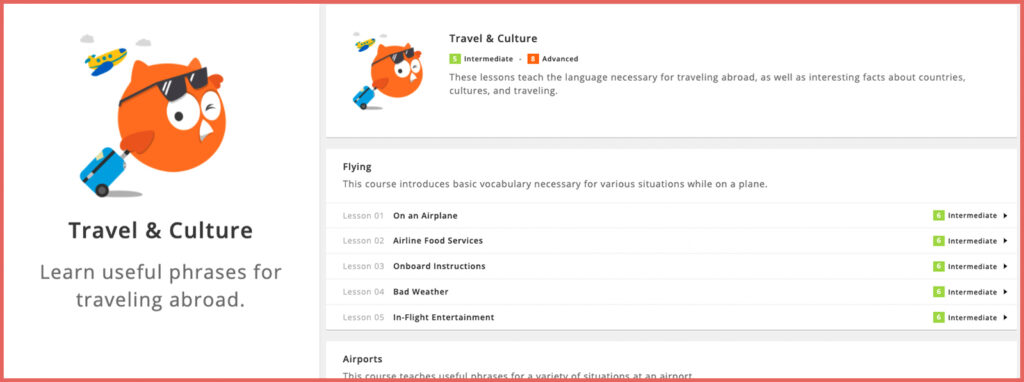Expand In-Flight Entertainment lesson arrow

point(1006,317)
